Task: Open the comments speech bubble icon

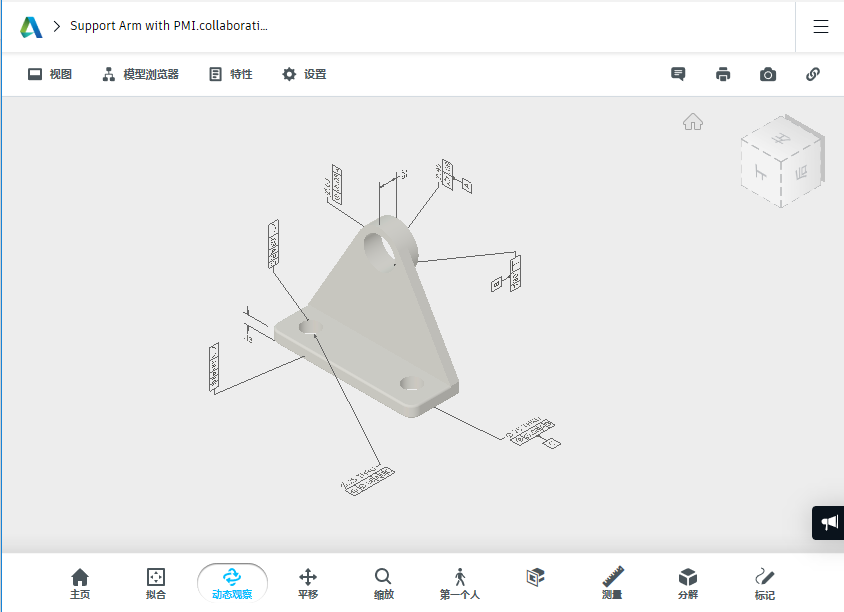Action: (678, 74)
